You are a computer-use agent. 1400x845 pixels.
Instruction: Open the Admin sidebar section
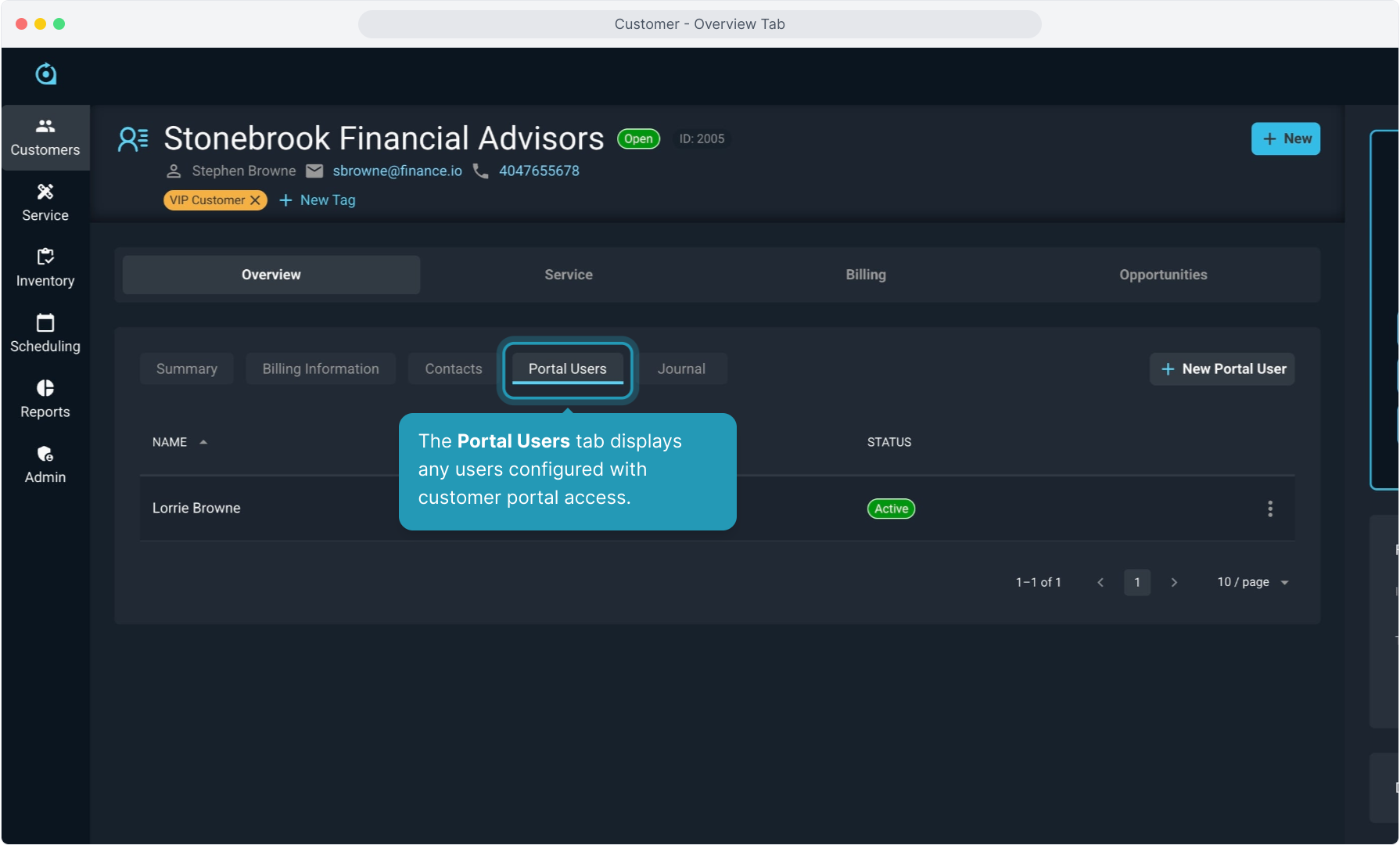point(45,465)
